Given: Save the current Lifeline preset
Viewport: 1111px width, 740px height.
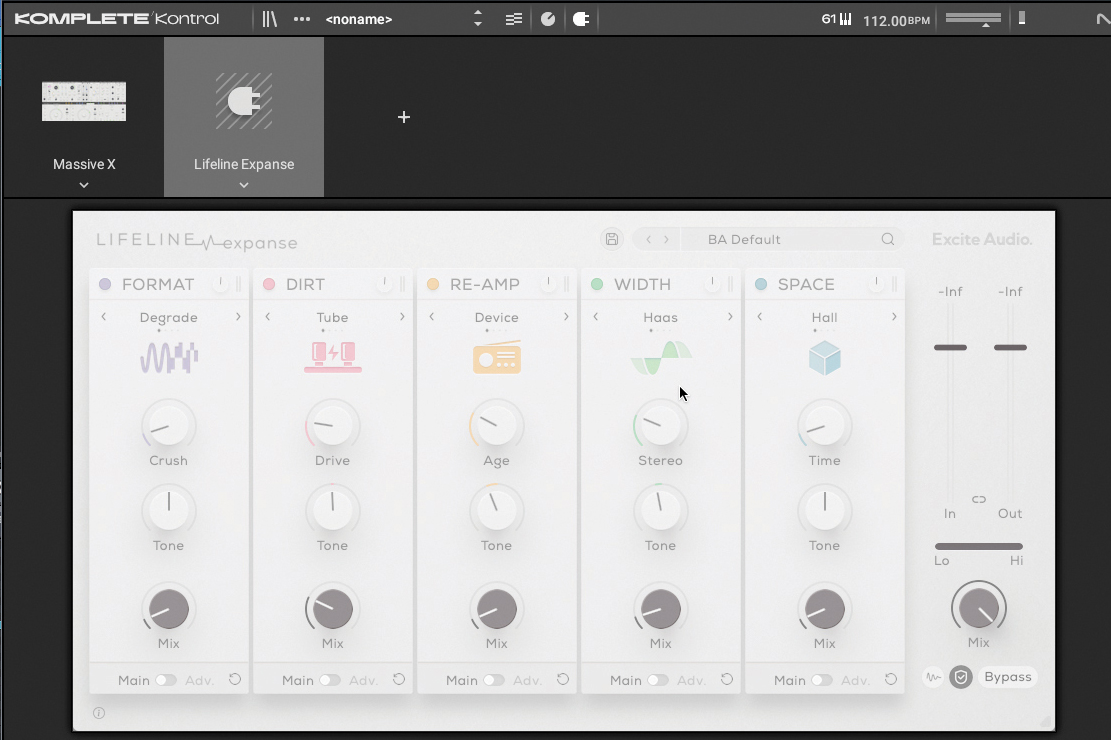Looking at the screenshot, I should tap(611, 240).
